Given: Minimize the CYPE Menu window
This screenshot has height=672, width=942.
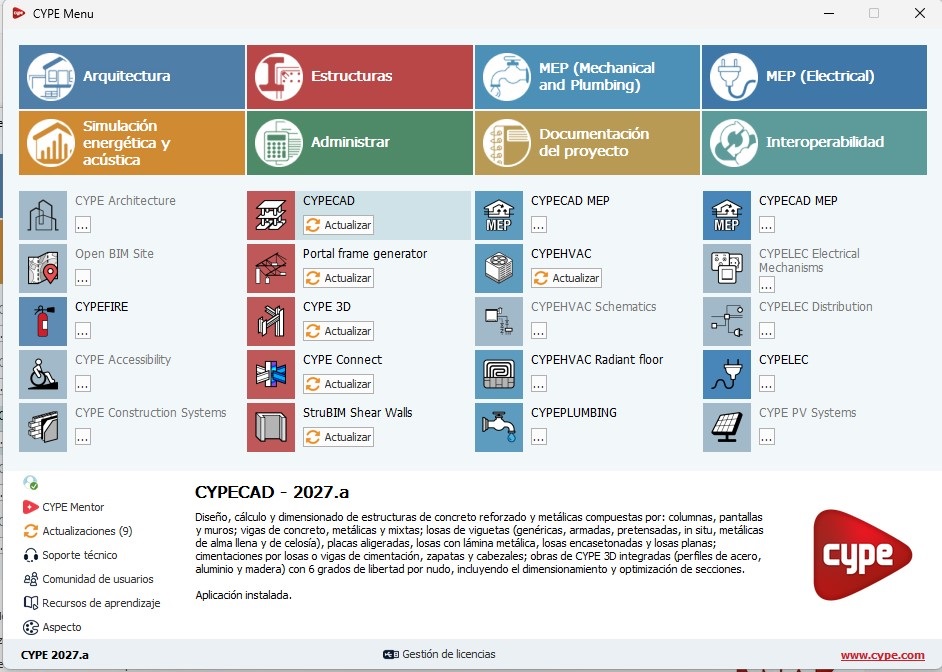Looking at the screenshot, I should [829, 13].
